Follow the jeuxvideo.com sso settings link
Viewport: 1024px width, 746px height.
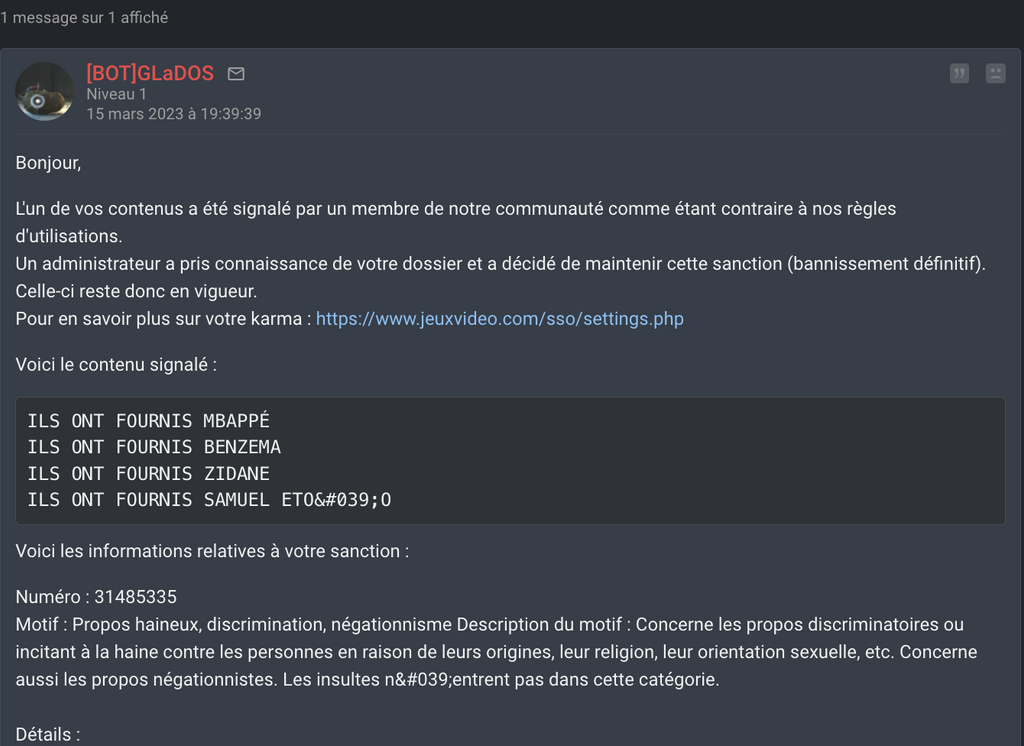click(x=500, y=319)
